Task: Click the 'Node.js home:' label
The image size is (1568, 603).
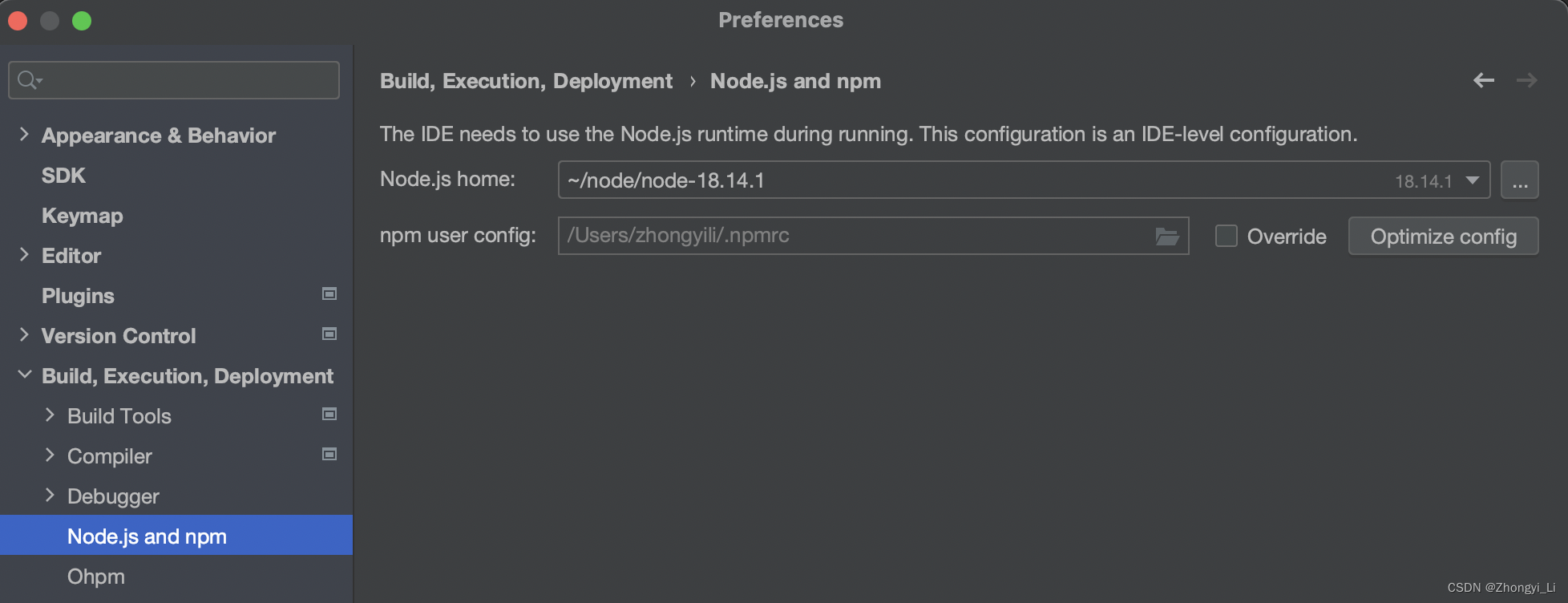Action: point(447,179)
